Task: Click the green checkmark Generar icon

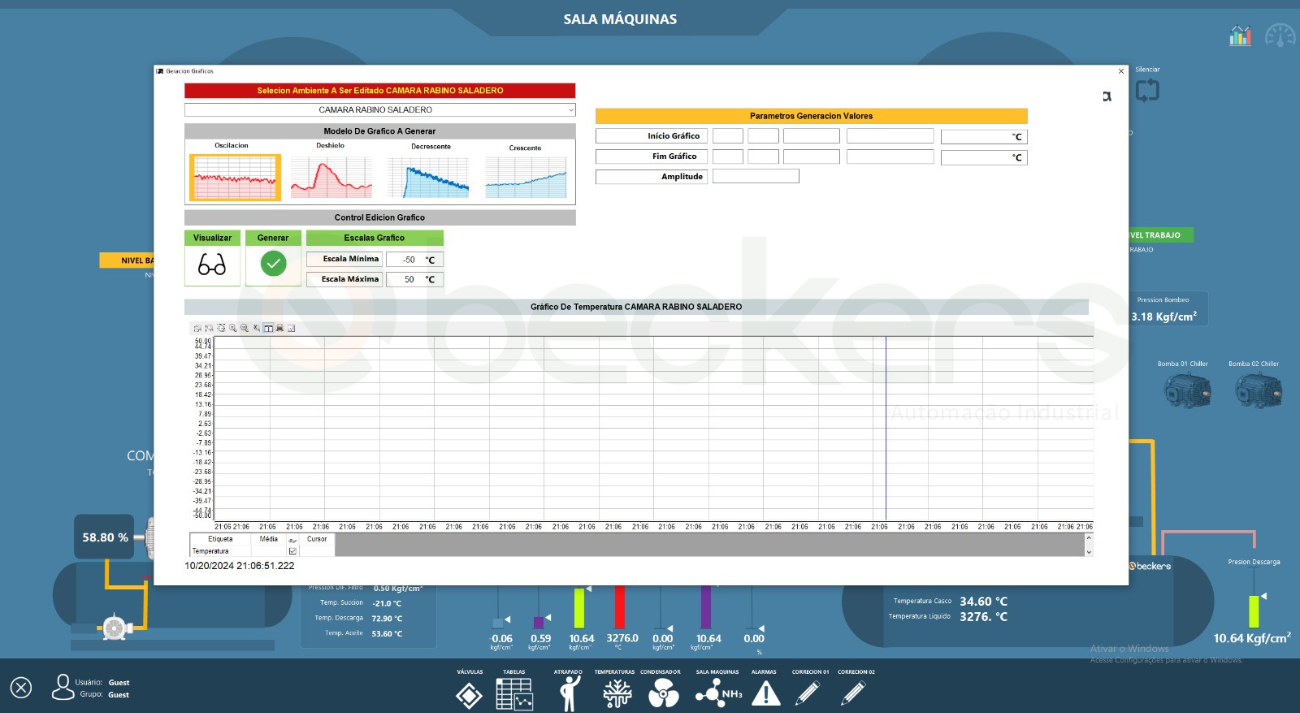Action: click(273, 264)
